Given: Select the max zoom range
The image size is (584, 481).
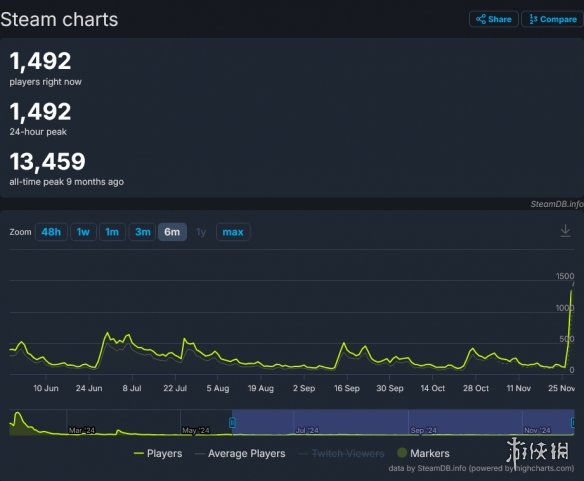Looking at the screenshot, I should [233, 232].
